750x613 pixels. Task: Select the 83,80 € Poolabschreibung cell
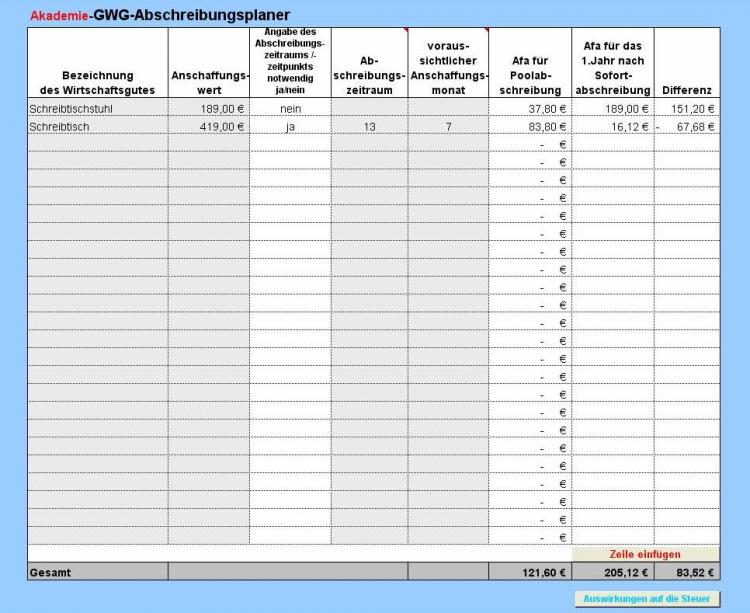click(x=529, y=127)
